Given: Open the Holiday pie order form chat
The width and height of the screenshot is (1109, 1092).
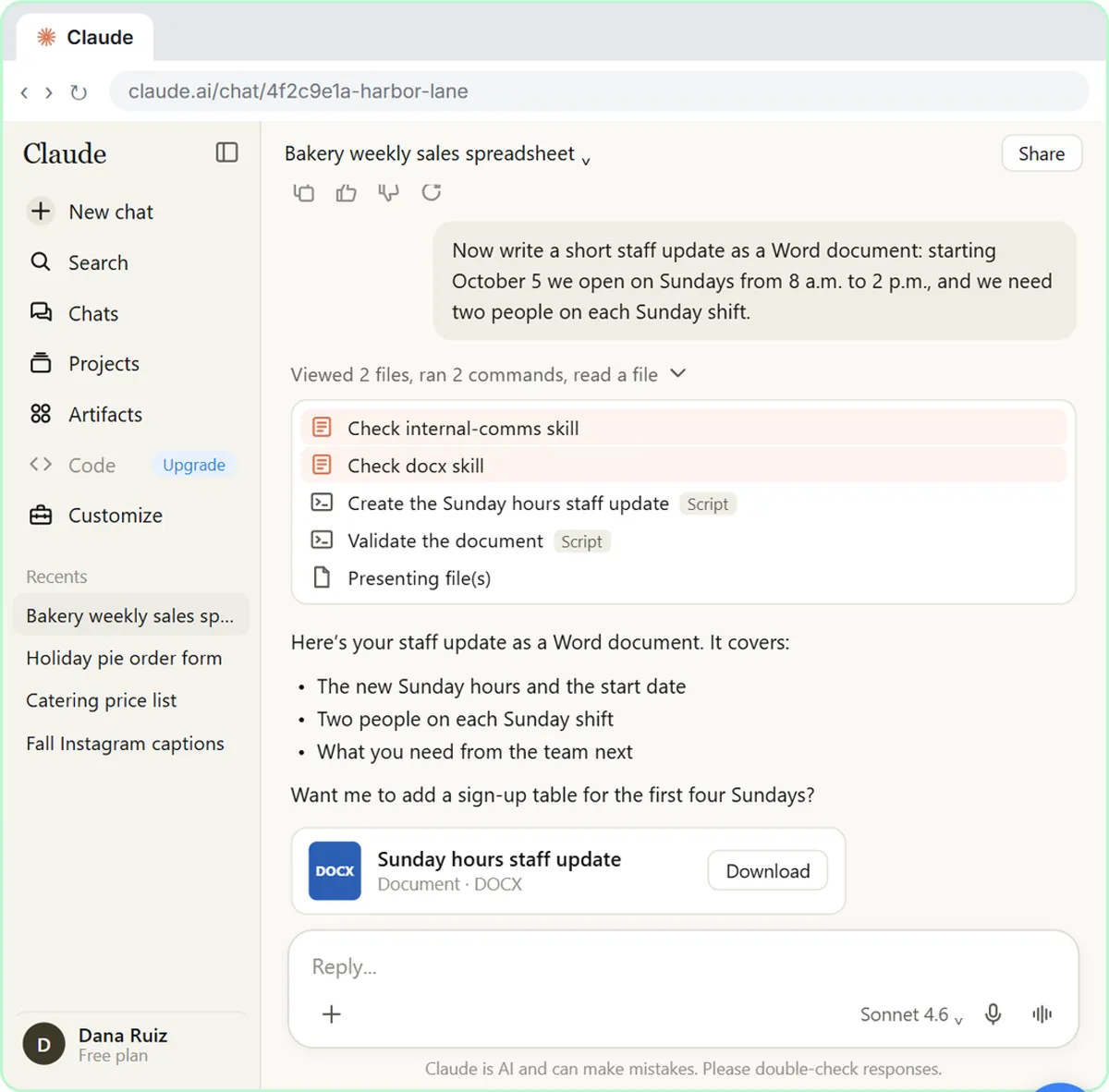Looking at the screenshot, I should click(x=124, y=658).
